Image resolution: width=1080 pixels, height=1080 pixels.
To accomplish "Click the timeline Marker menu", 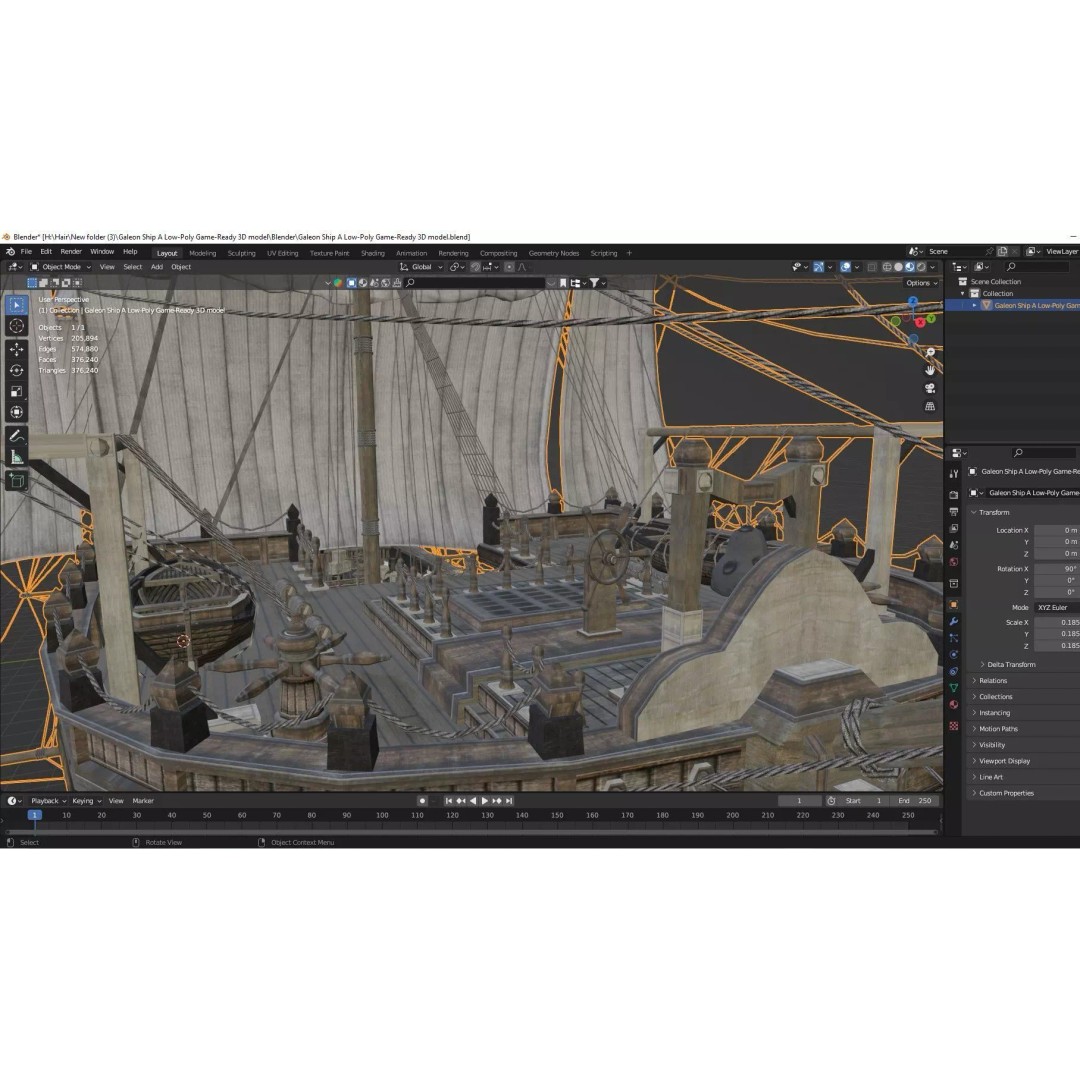I will tap(143, 801).
